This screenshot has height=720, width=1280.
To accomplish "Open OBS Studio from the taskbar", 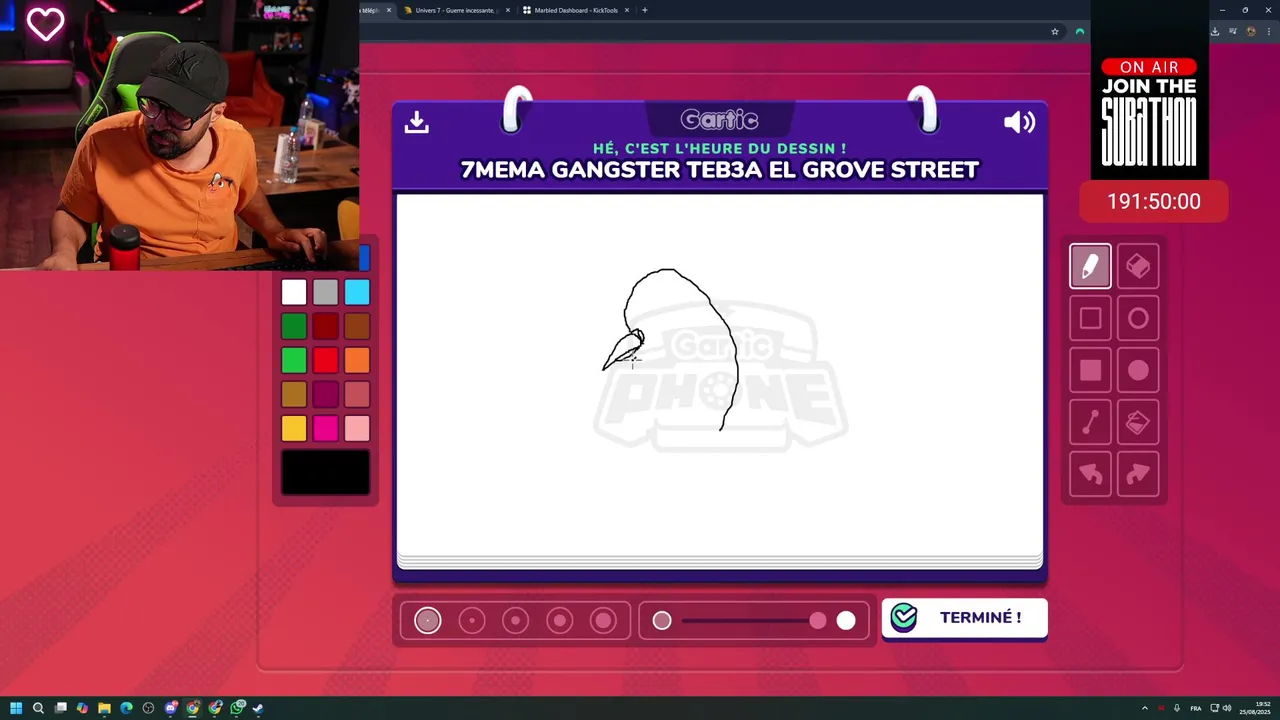I will pos(148,708).
